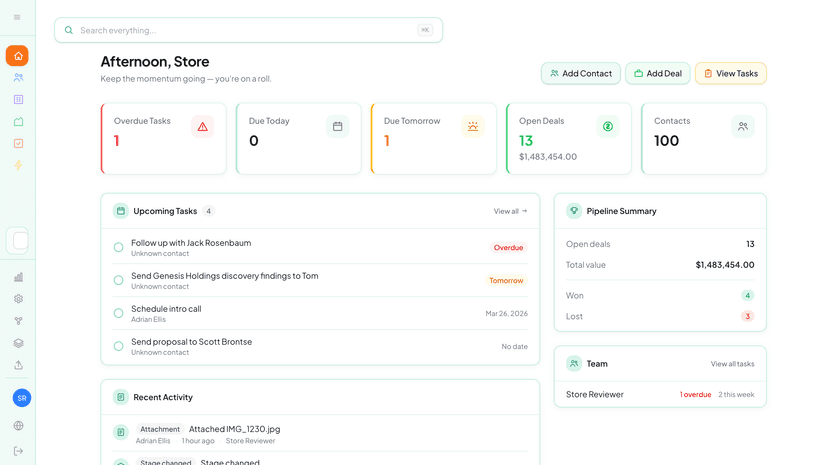Open Contacts from the sidebar people icon
The width and height of the screenshot is (828, 465).
click(x=18, y=78)
